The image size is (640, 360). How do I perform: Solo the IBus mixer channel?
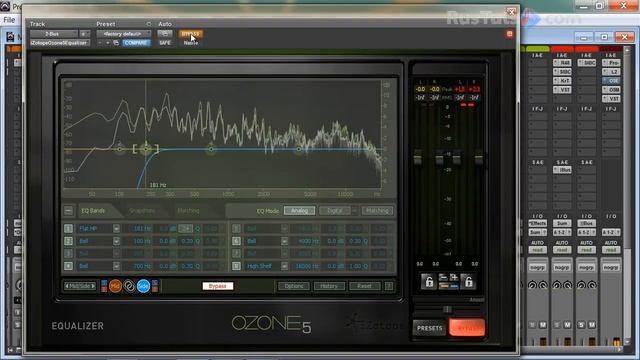[x=581, y=325]
